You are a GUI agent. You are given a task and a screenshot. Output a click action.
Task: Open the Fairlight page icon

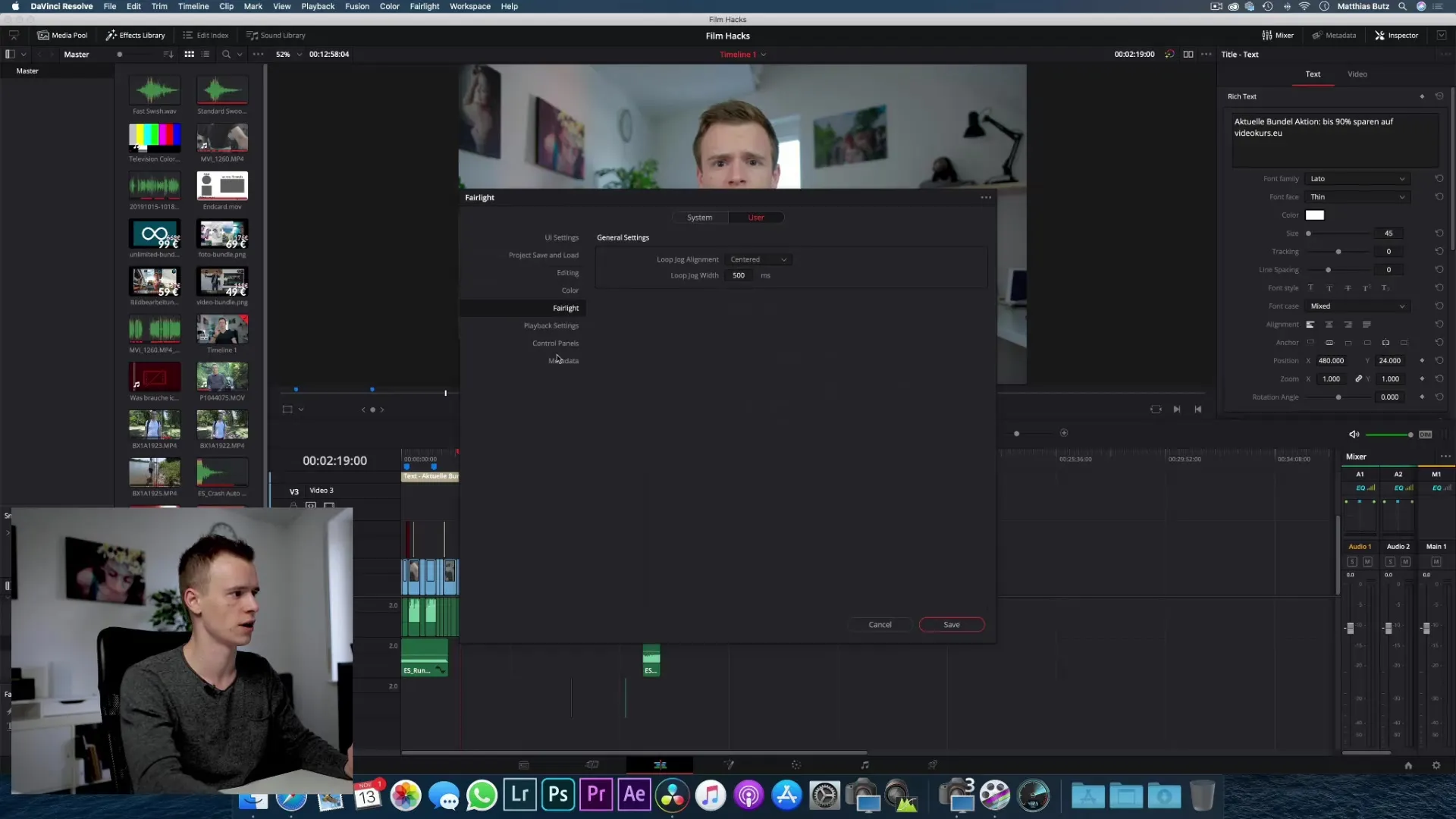[865, 765]
